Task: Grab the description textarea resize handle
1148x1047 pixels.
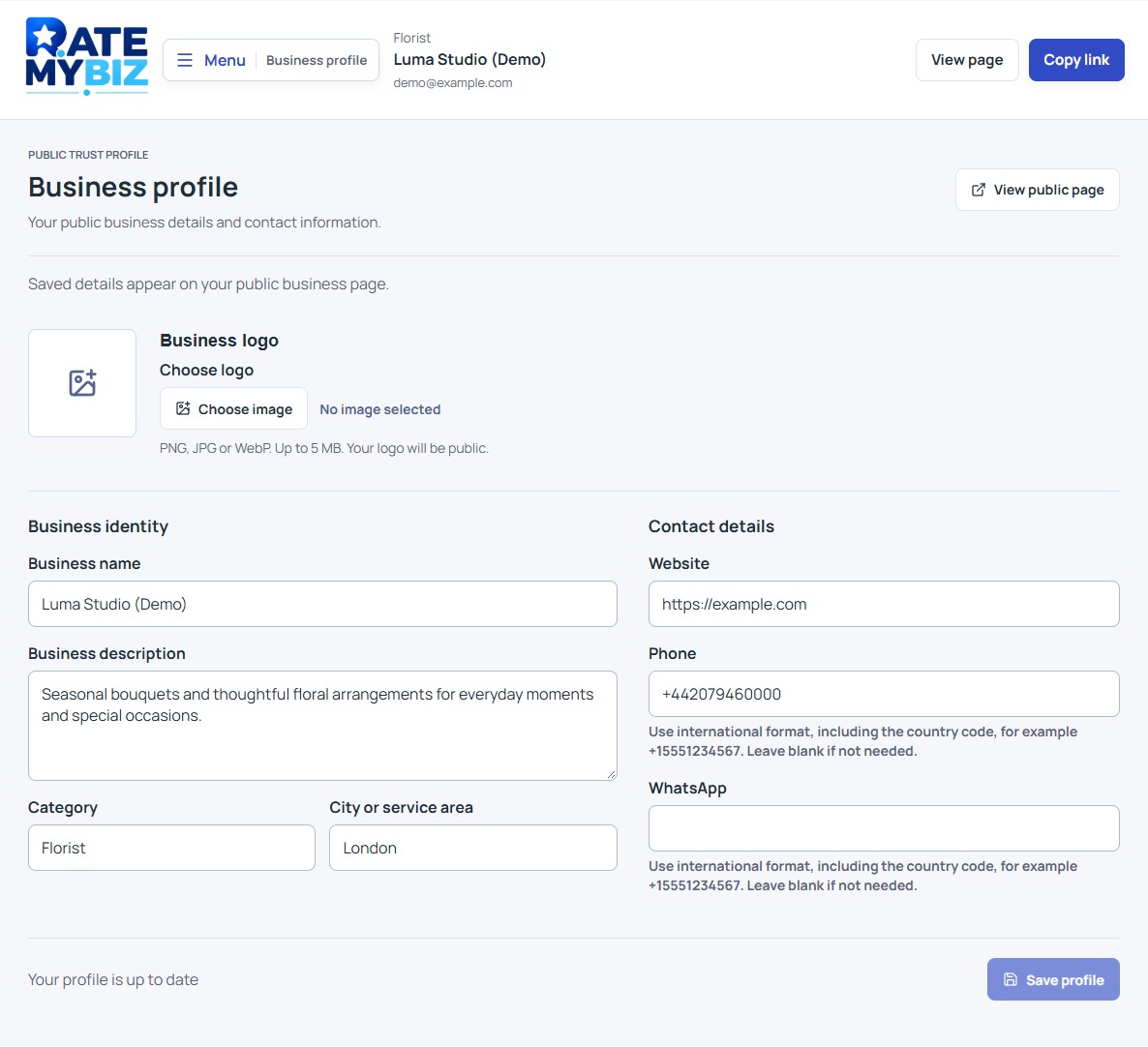Action: pyautogui.click(x=611, y=774)
